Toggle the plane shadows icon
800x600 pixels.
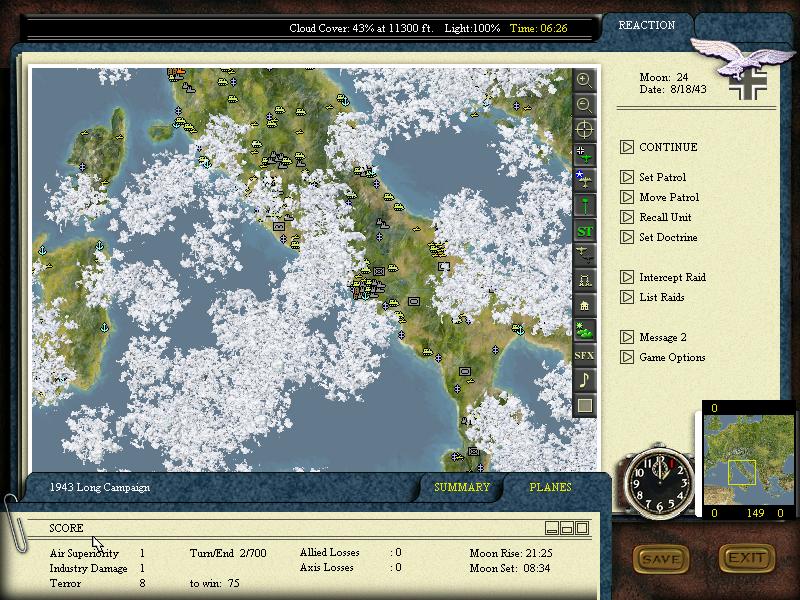click(x=584, y=255)
